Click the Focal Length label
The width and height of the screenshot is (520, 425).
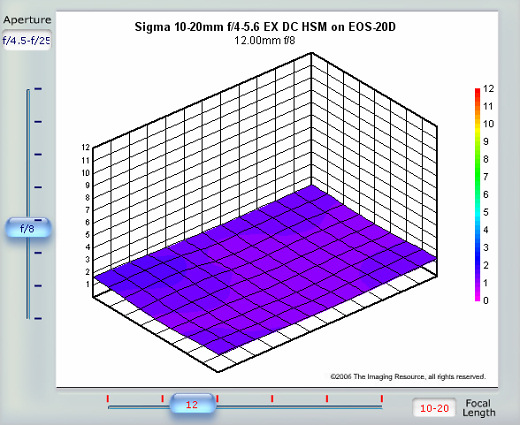point(479,408)
